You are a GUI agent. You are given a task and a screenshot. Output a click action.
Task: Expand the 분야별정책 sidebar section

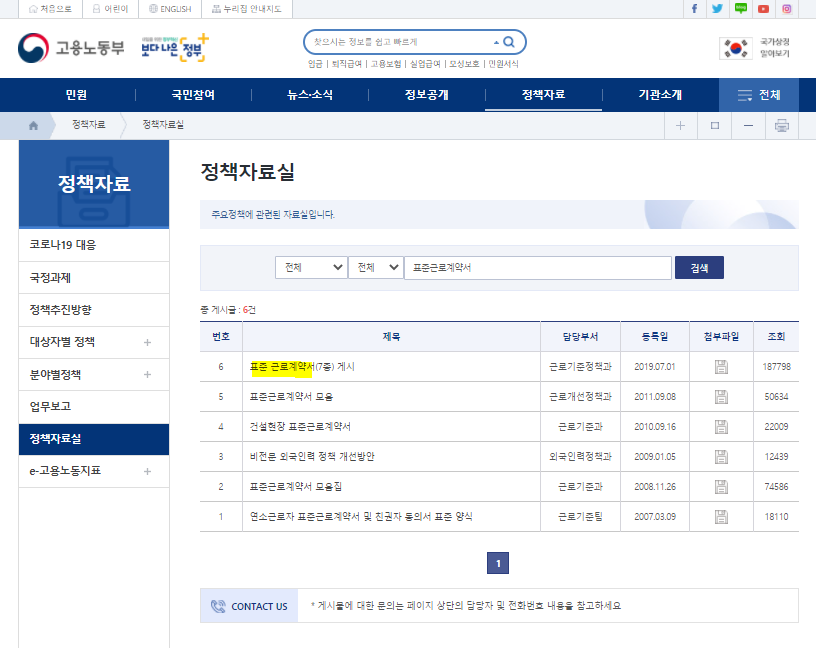click(x=93, y=375)
